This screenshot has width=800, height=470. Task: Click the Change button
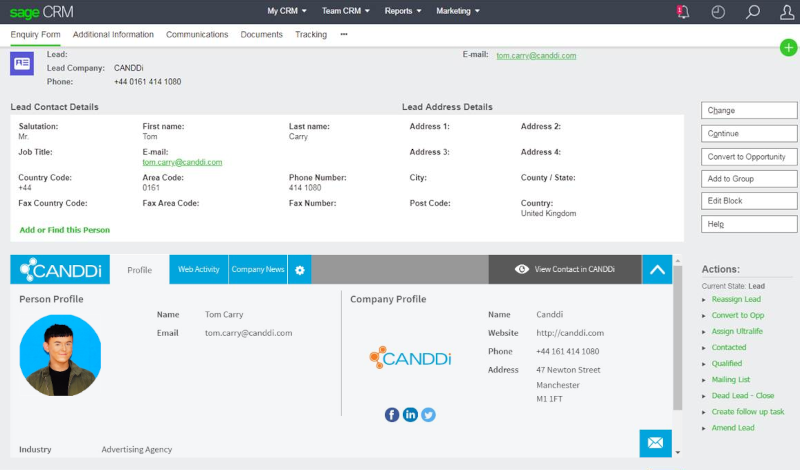(x=749, y=110)
